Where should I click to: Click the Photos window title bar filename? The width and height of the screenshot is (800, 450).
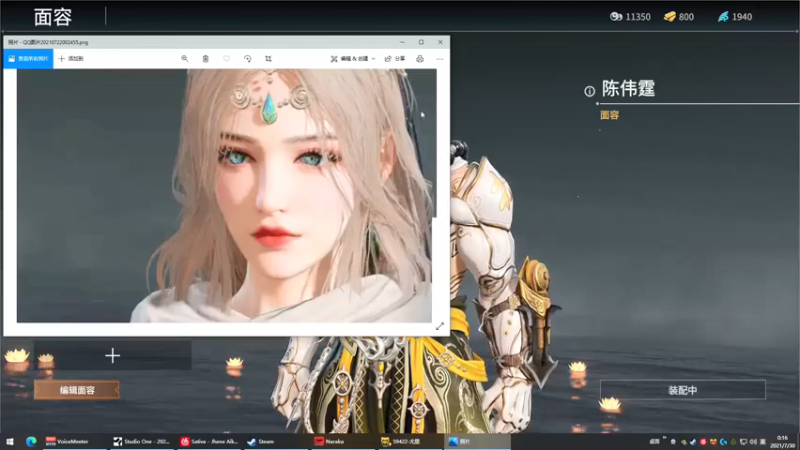[x=48, y=42]
